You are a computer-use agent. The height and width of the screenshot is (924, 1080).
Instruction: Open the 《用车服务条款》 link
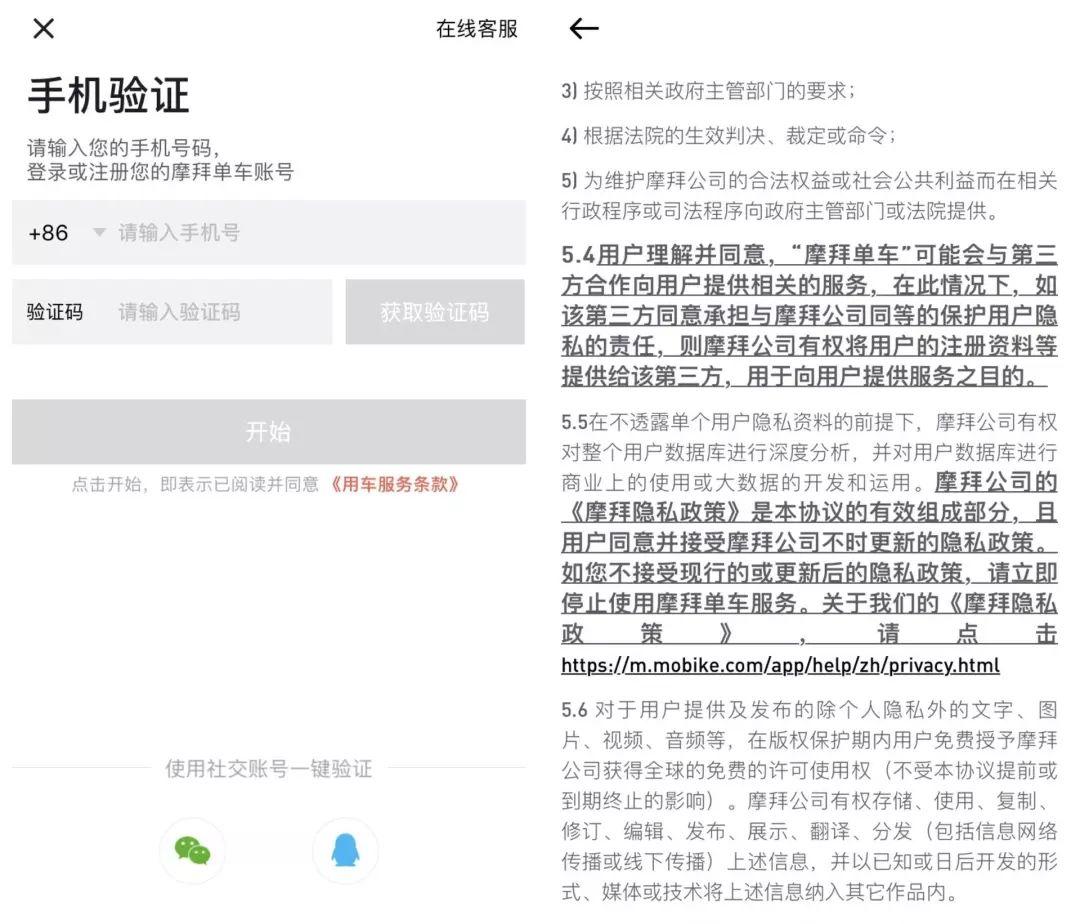click(393, 484)
